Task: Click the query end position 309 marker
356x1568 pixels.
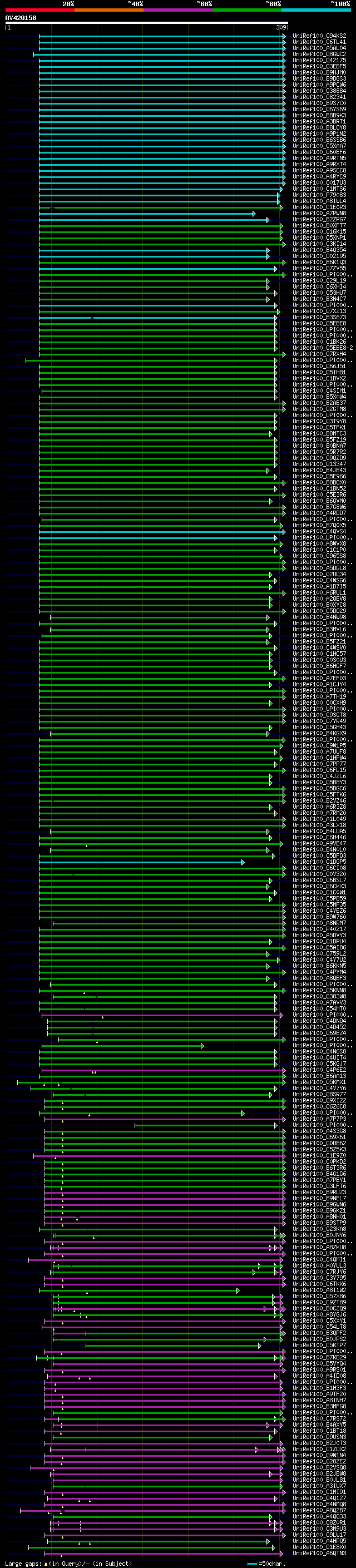Action: [281, 27]
